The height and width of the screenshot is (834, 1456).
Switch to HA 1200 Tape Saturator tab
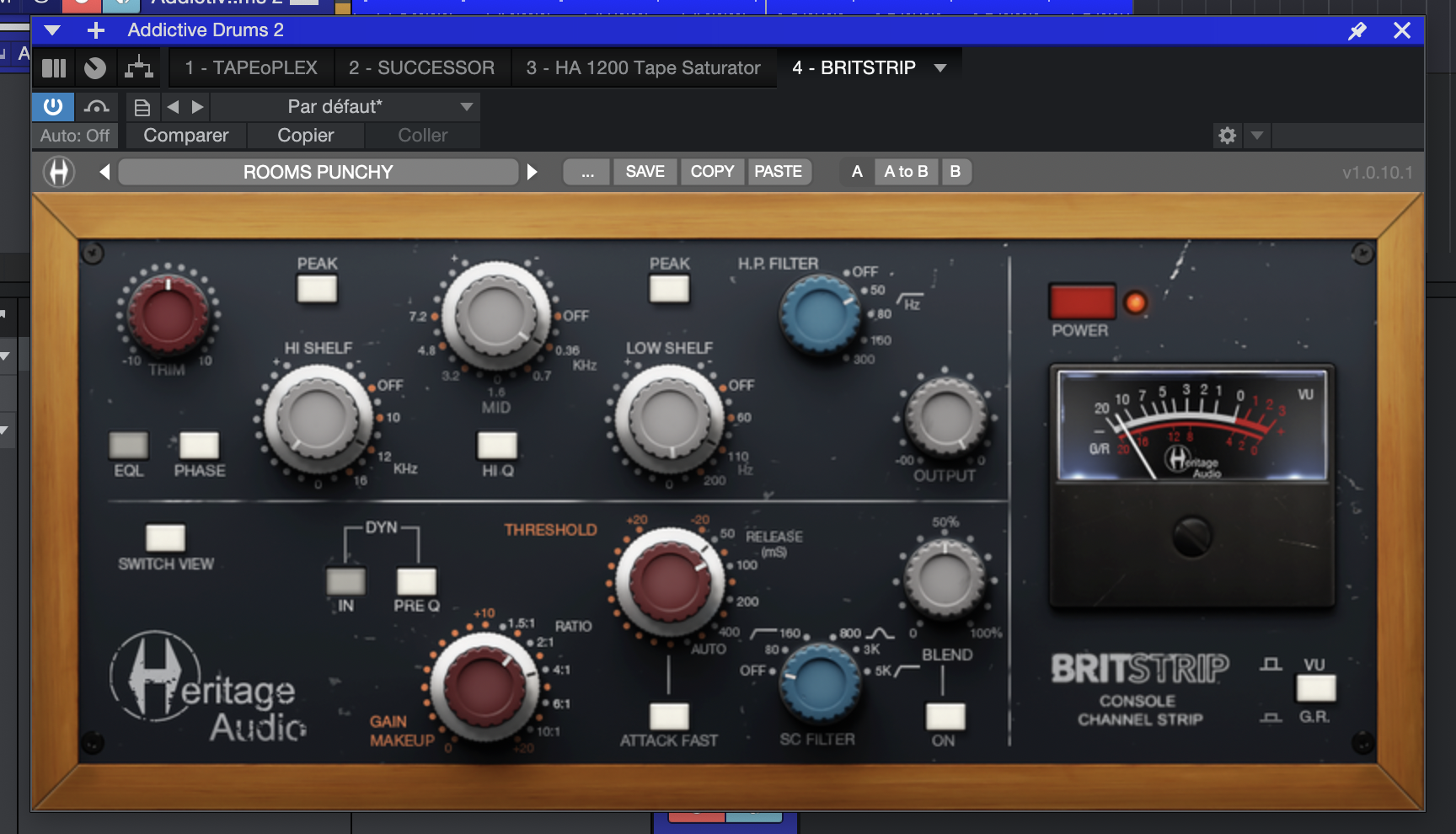643,68
